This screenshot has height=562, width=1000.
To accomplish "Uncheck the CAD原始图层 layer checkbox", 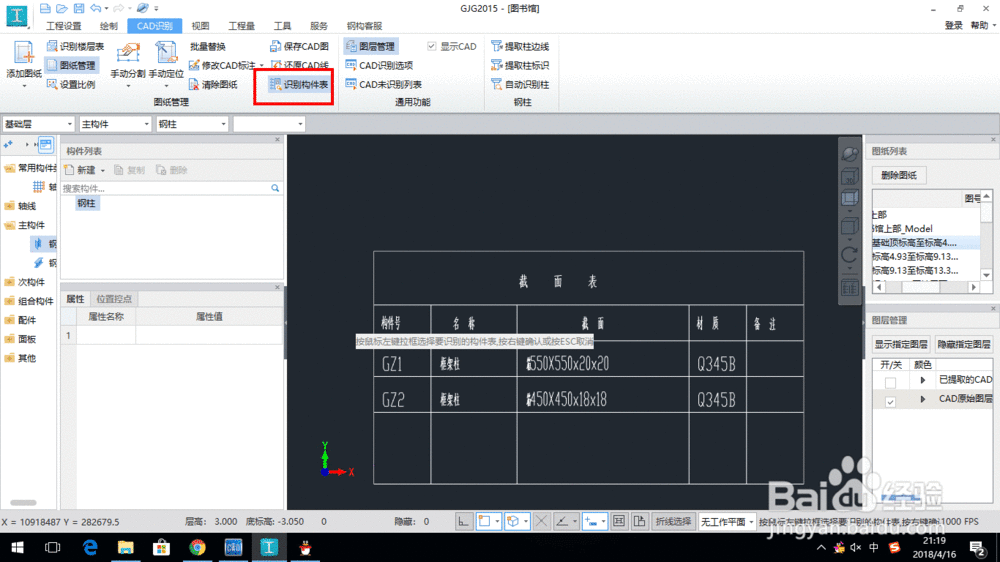I will point(890,401).
